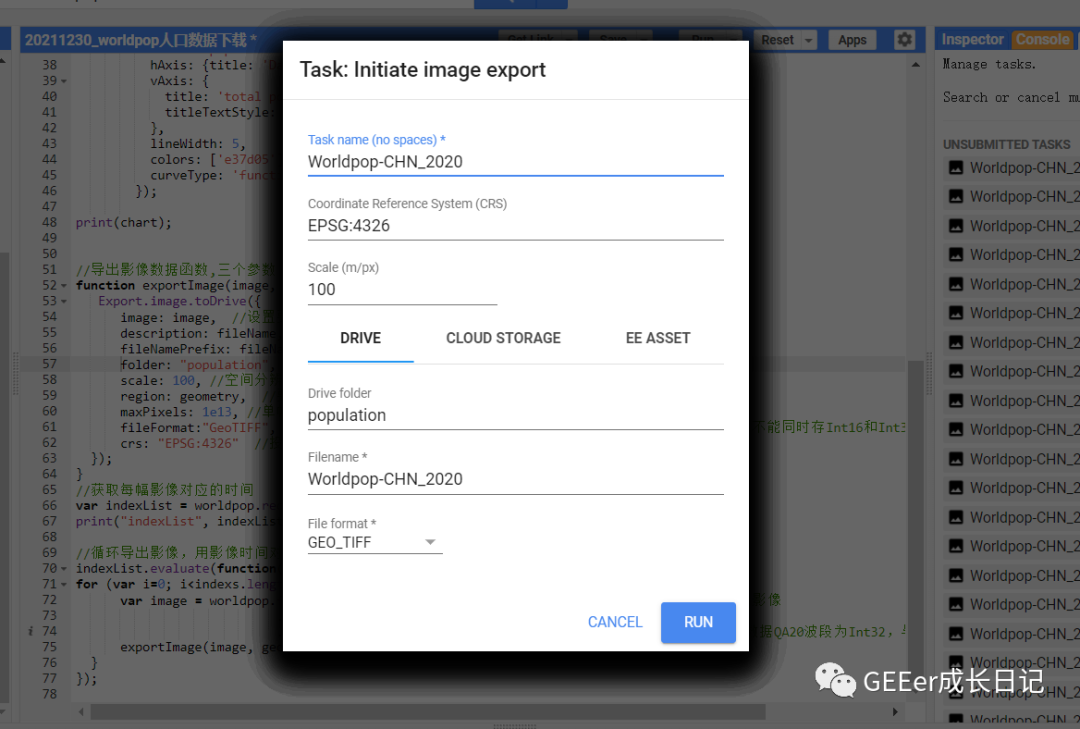The image size is (1080, 729).
Task: Edit the Task name field
Action: point(515,162)
